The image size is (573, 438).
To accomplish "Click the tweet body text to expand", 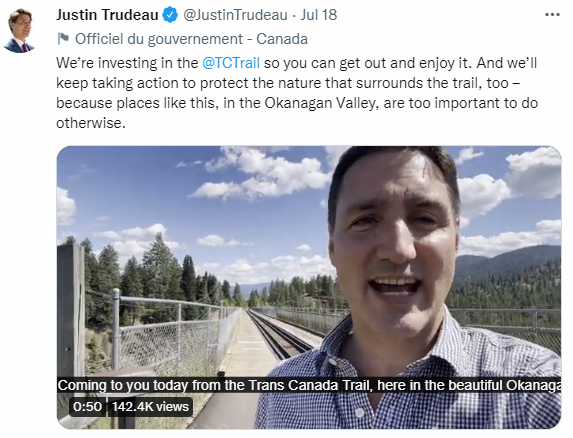I will click(x=297, y=93).
